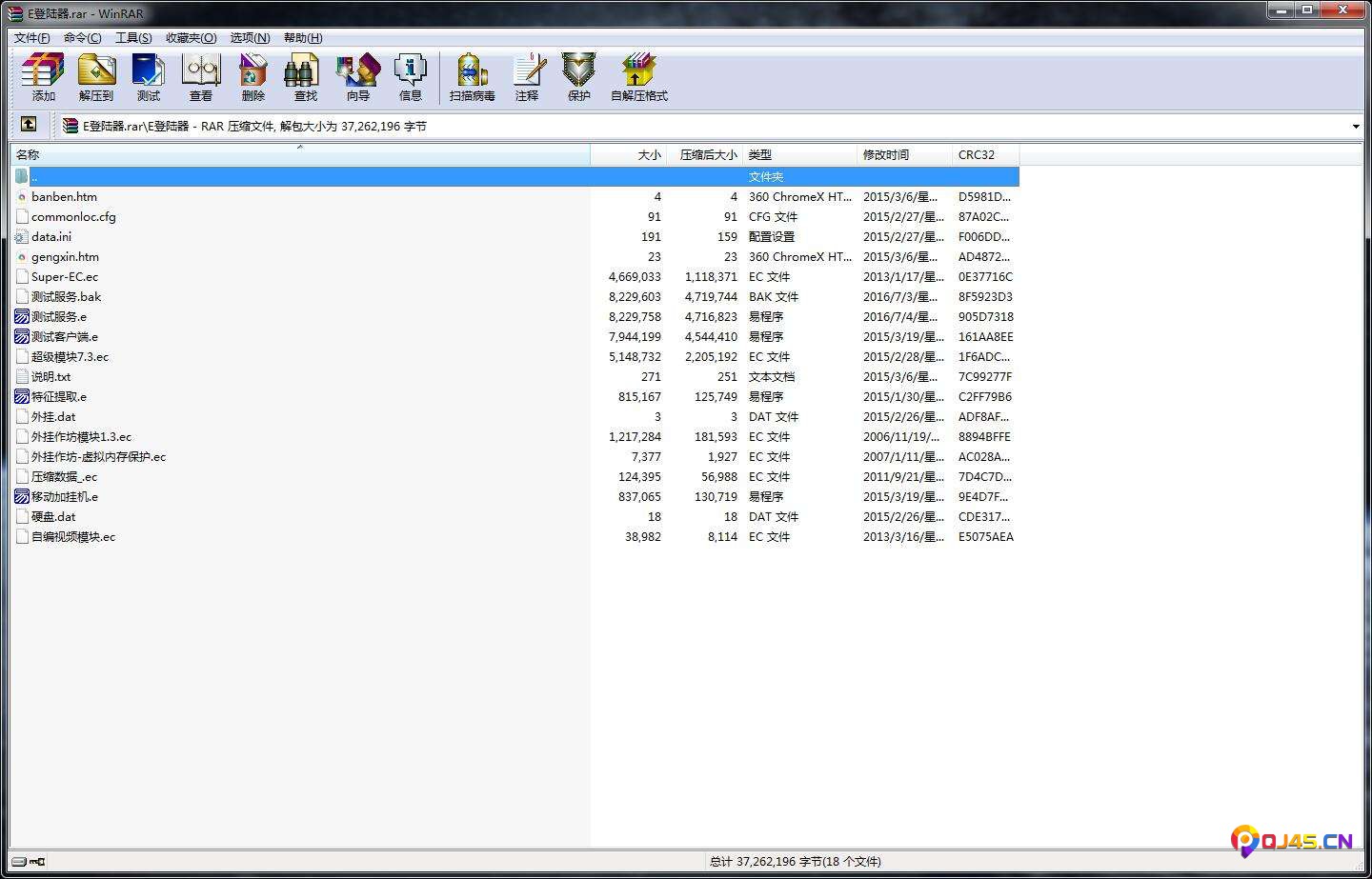Click the 文本文档 type cell
The width and height of the screenshot is (1372, 879).
(x=772, y=377)
